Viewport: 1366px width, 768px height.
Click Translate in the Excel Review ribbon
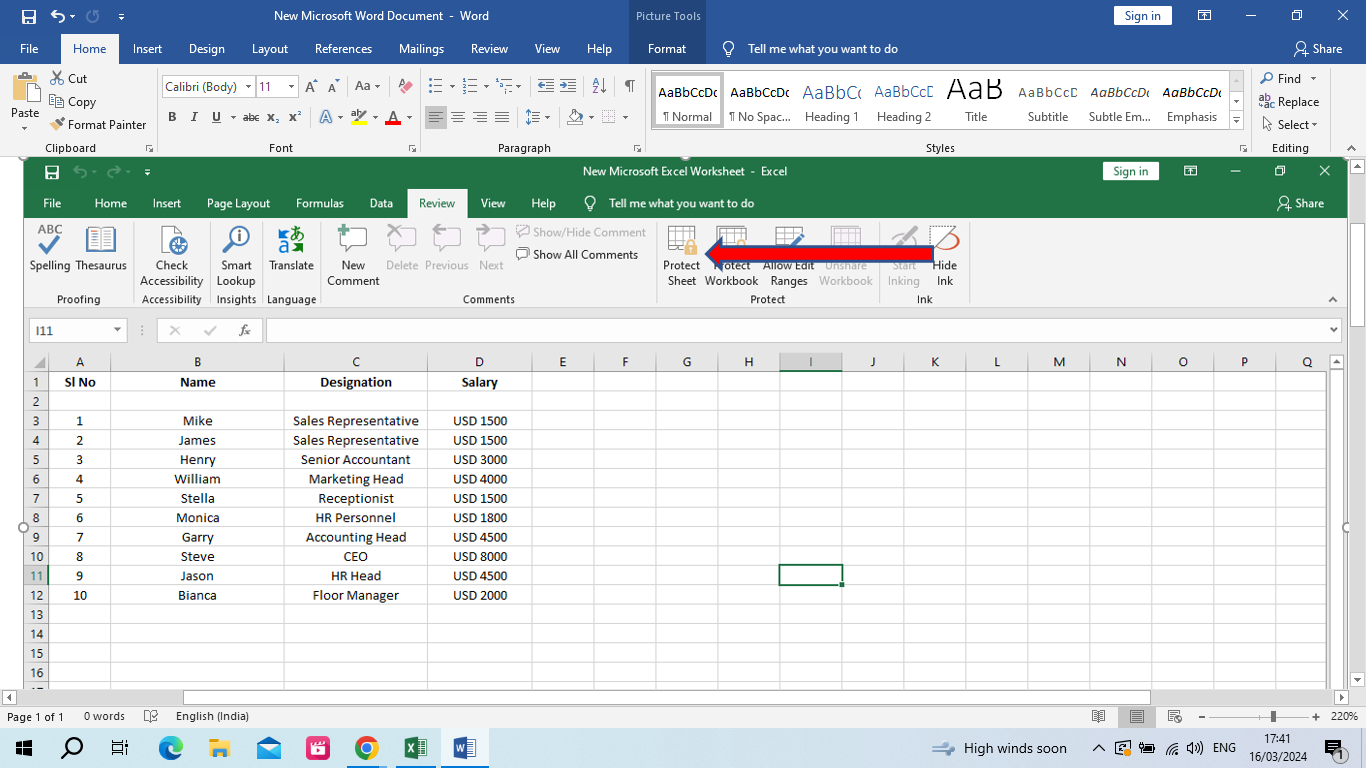(291, 248)
